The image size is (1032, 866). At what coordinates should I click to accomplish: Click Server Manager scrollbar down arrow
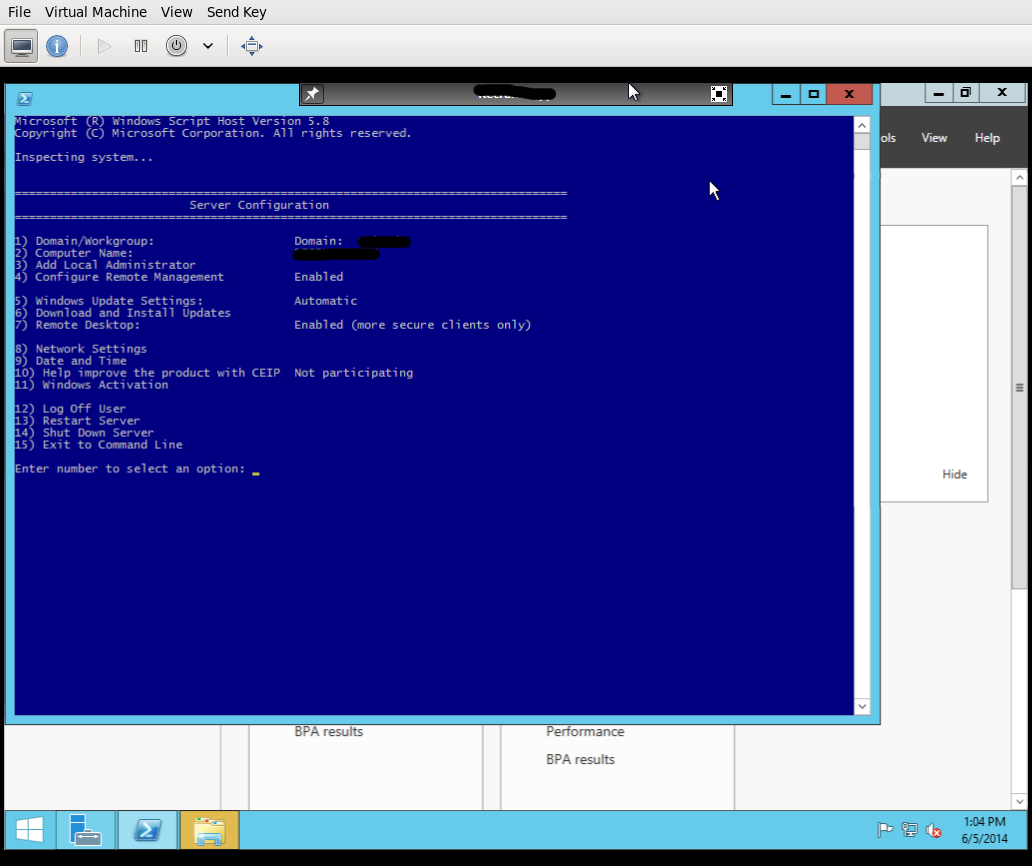coord(1019,802)
